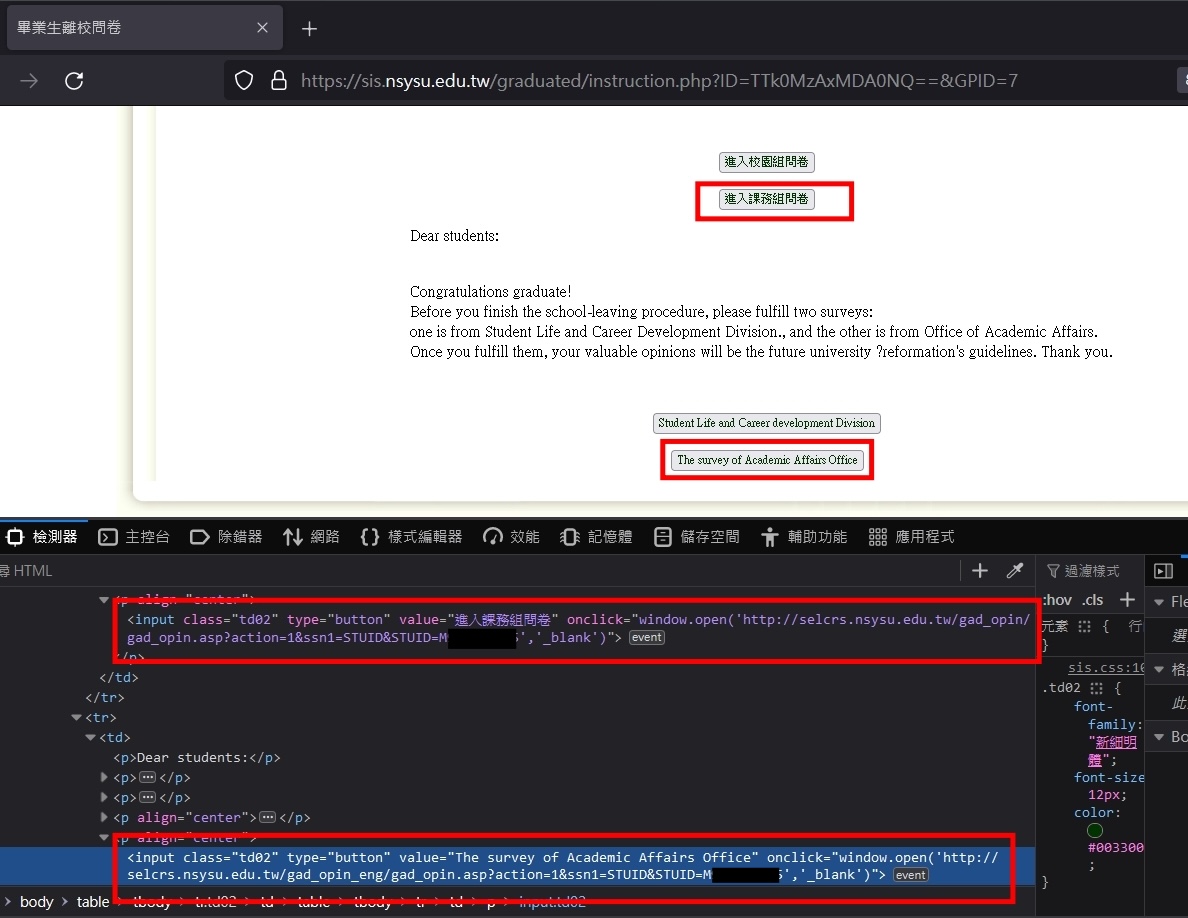
Task: Open the 網路 network tab
Action: 311,537
